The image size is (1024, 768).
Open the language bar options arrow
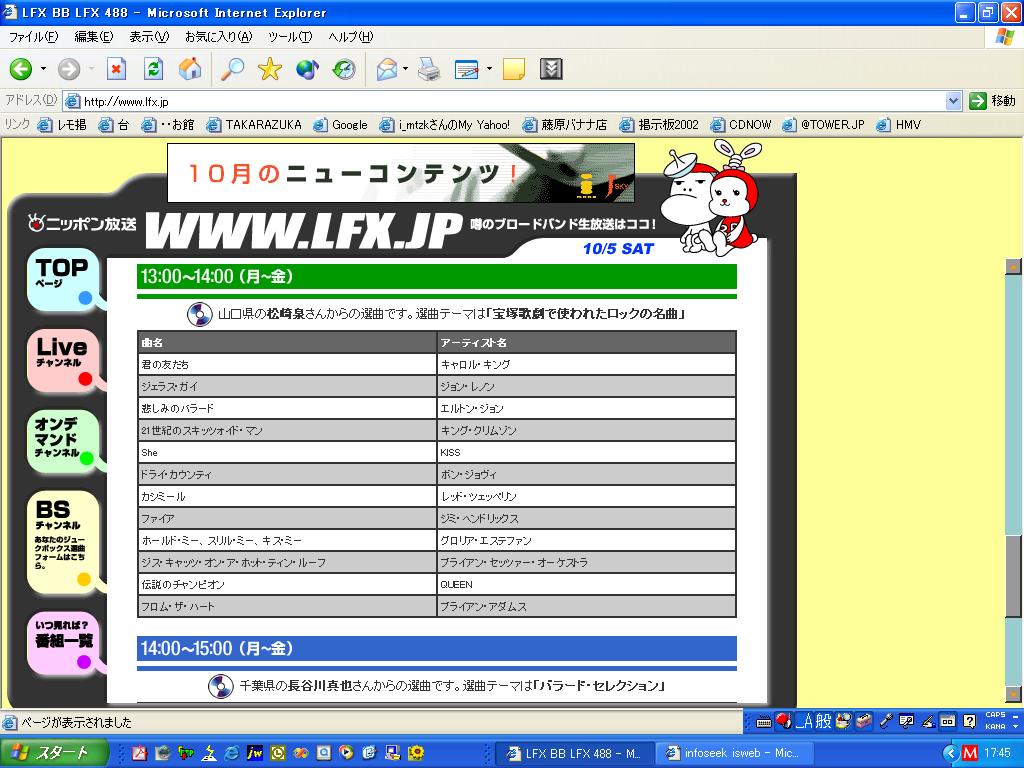(x=1014, y=726)
